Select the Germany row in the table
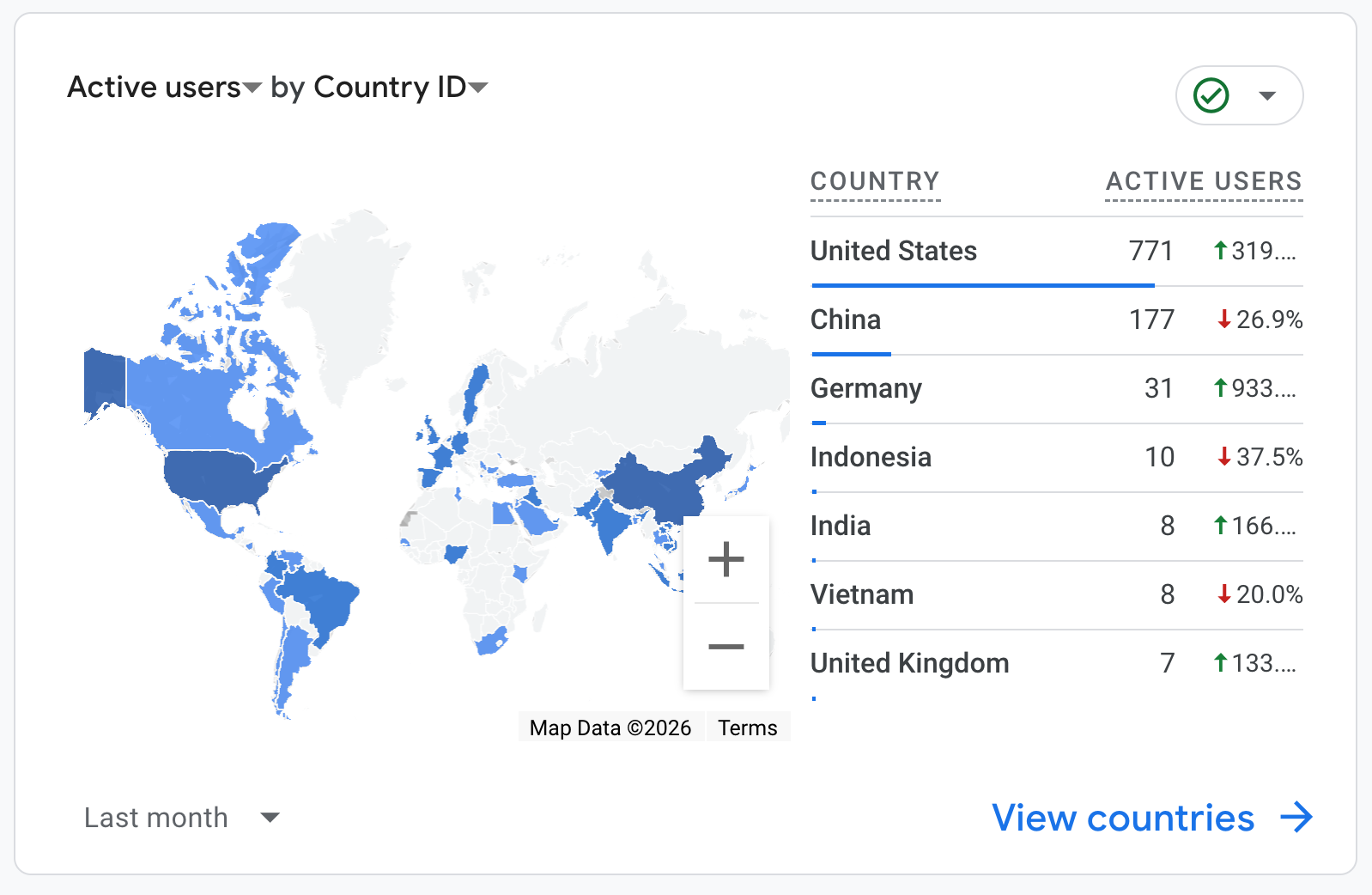 point(865,388)
